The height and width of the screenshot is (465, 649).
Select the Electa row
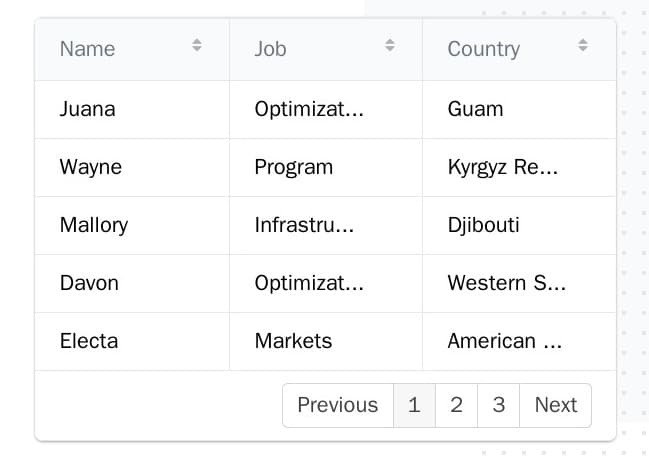(x=89, y=341)
